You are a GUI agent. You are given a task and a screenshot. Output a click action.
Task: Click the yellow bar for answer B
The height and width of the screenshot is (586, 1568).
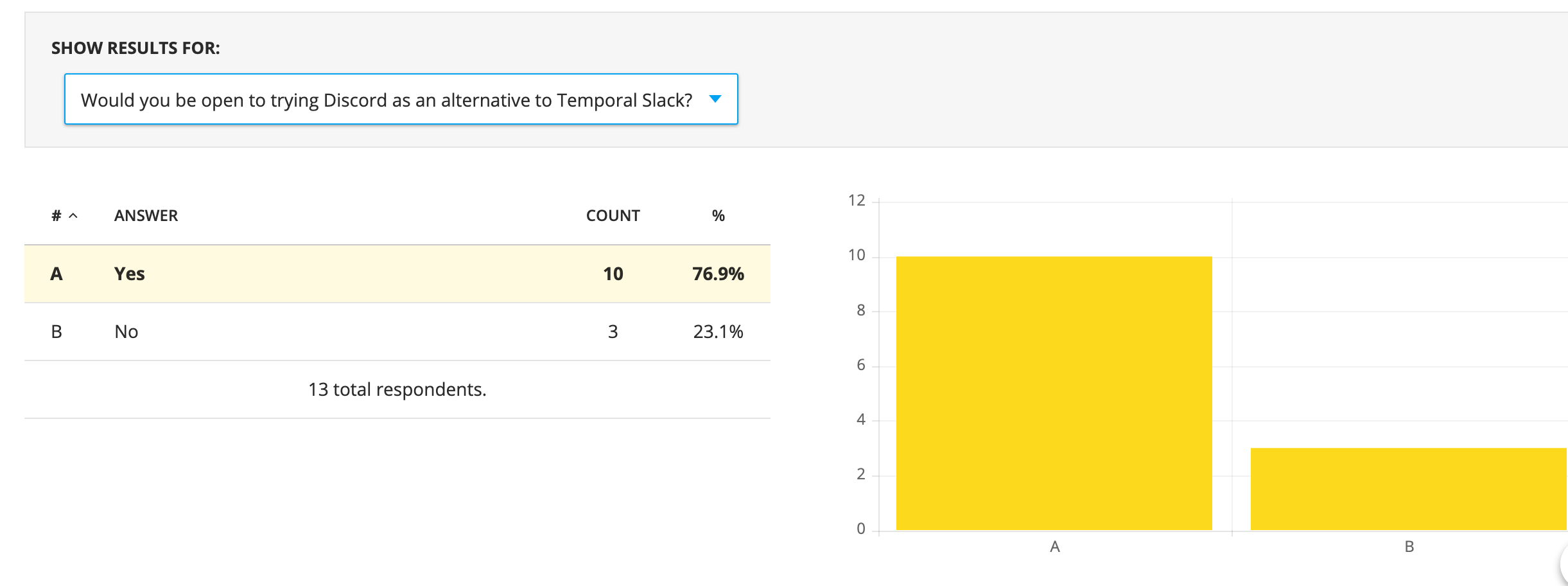[1409, 489]
